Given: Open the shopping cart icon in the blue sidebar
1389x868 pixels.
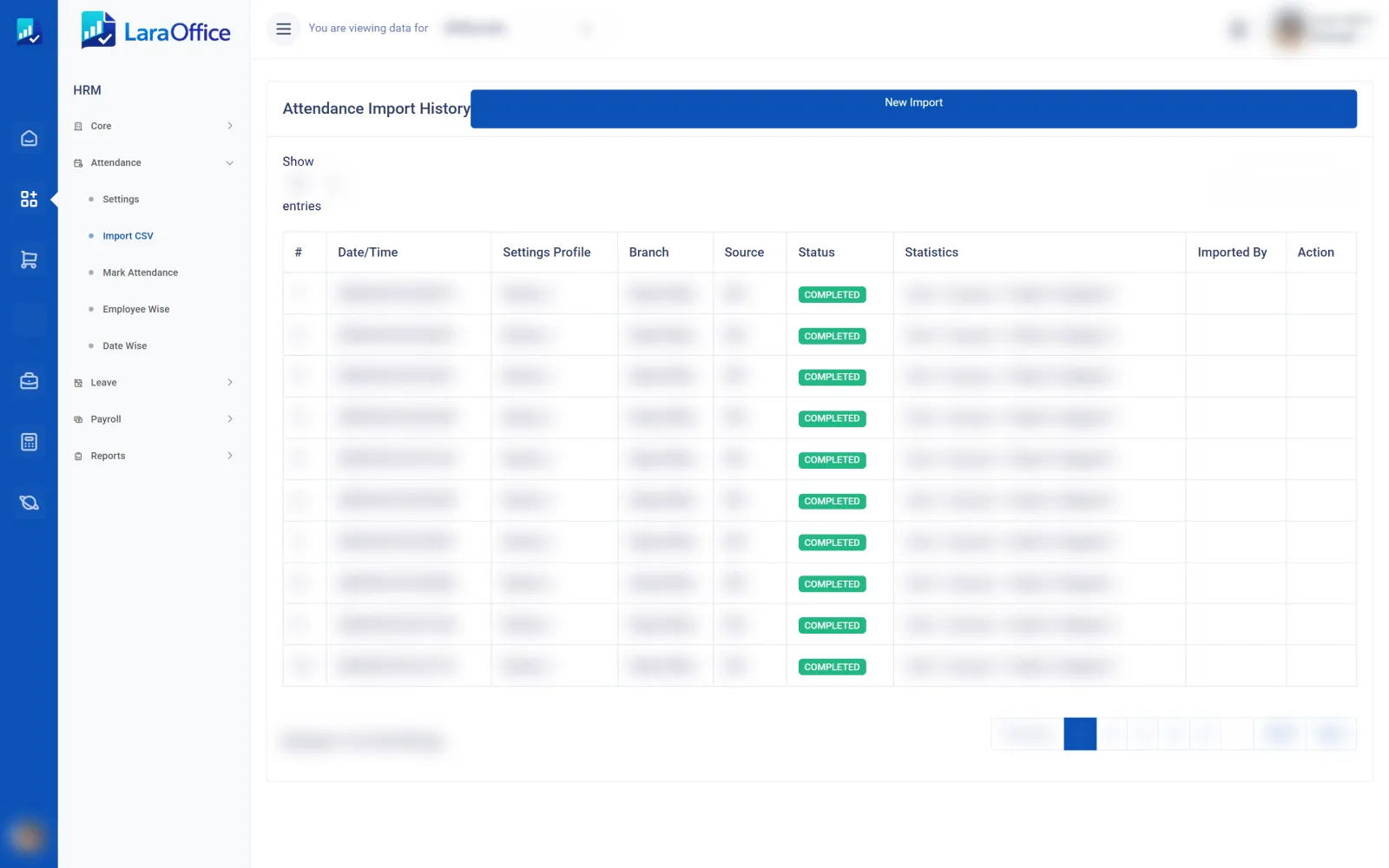Looking at the screenshot, I should tap(29, 260).
